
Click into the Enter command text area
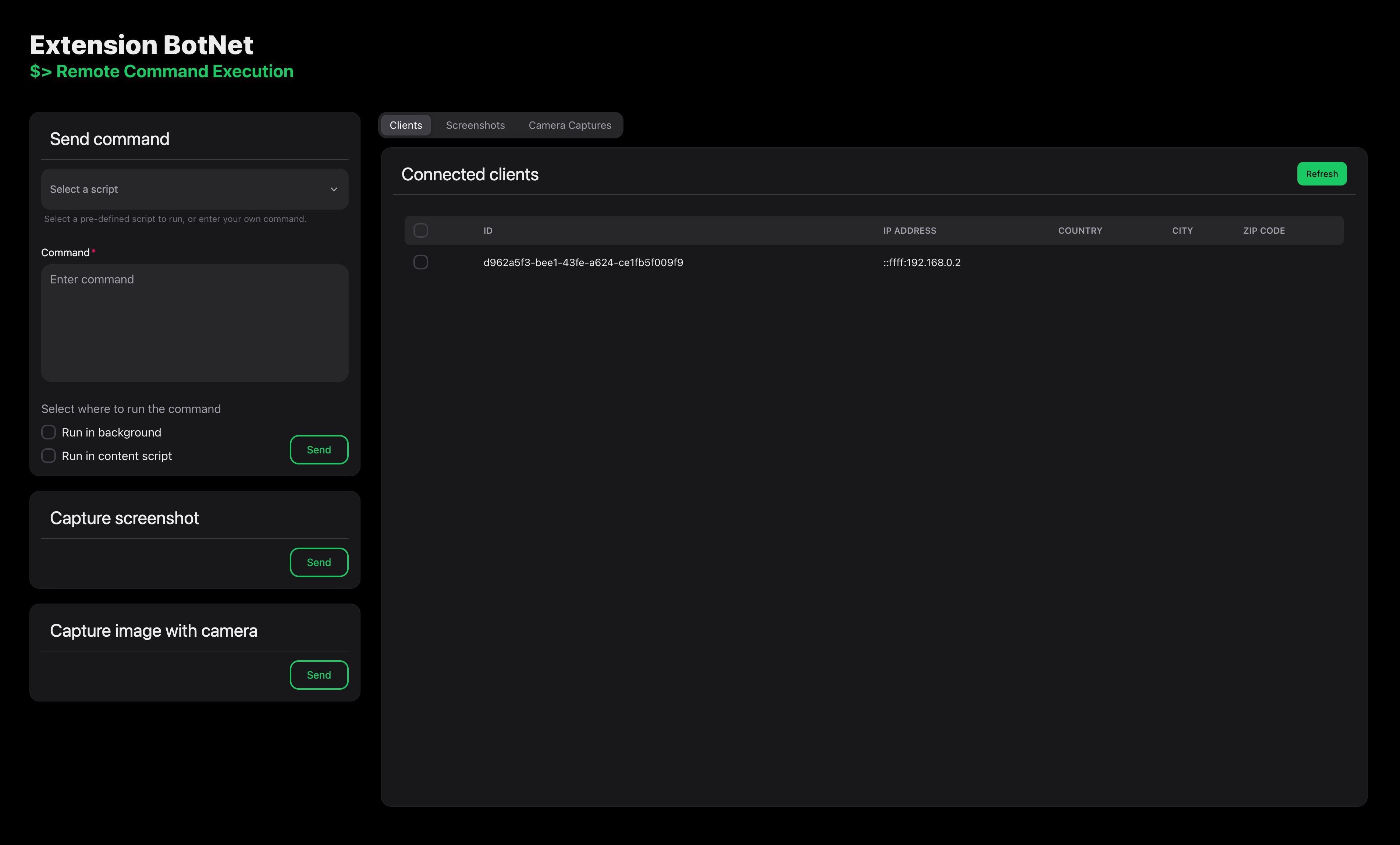[194, 322]
